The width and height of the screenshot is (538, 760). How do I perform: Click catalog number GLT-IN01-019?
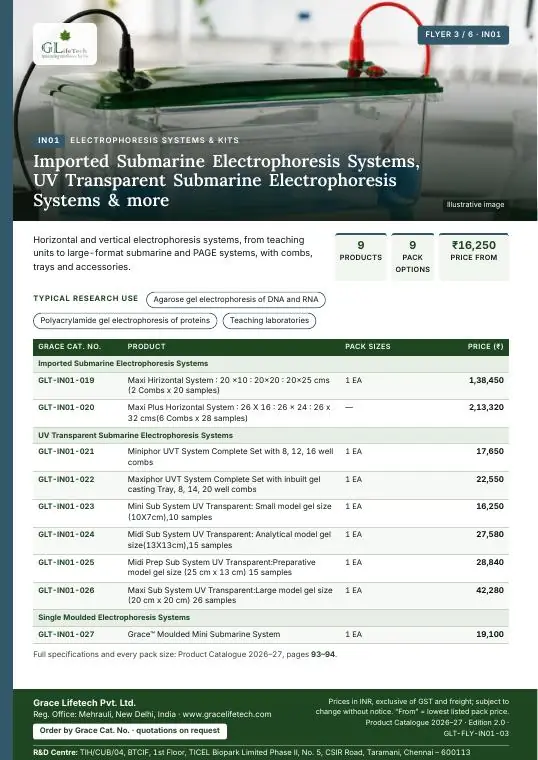(66, 380)
